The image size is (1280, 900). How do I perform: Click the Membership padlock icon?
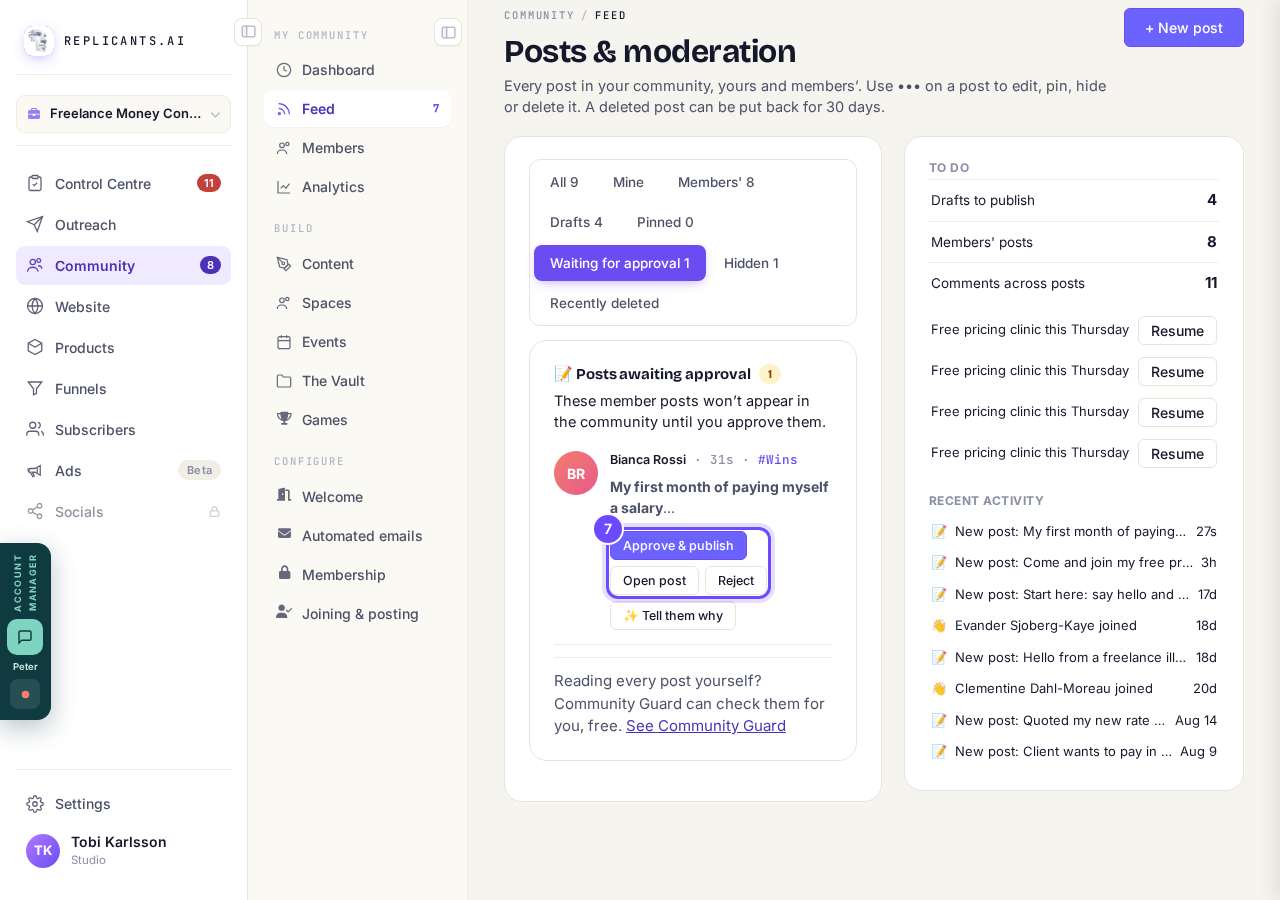(x=284, y=574)
